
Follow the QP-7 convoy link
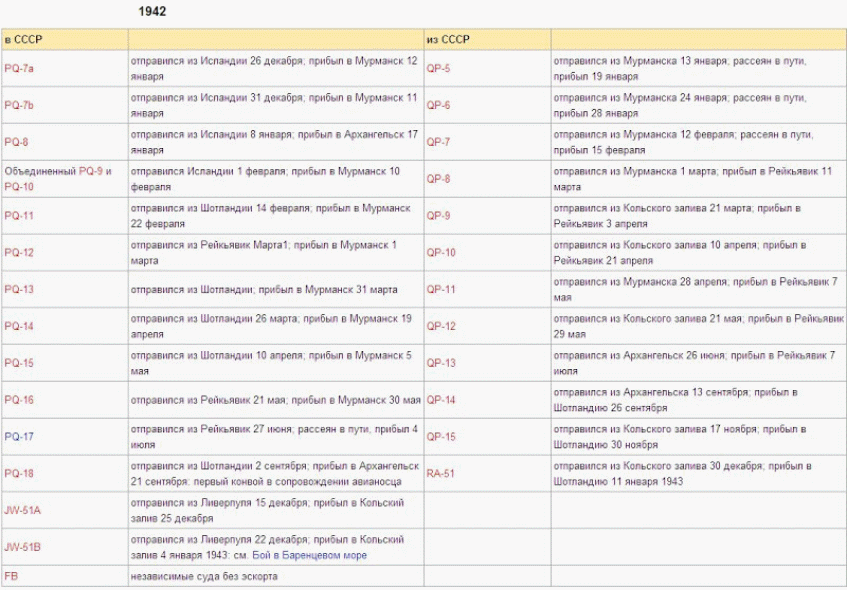pos(438,142)
